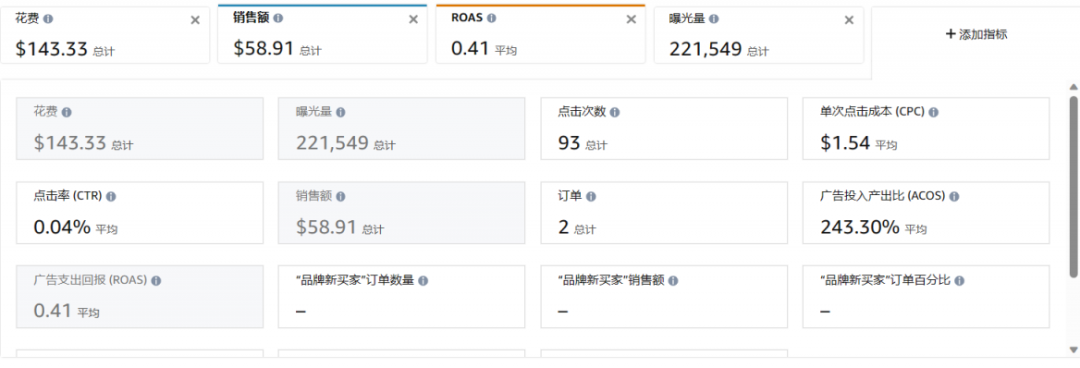The image size is (1080, 368).
Task: Show info for 单次点击成本 (CPC)
Action: click(933, 112)
